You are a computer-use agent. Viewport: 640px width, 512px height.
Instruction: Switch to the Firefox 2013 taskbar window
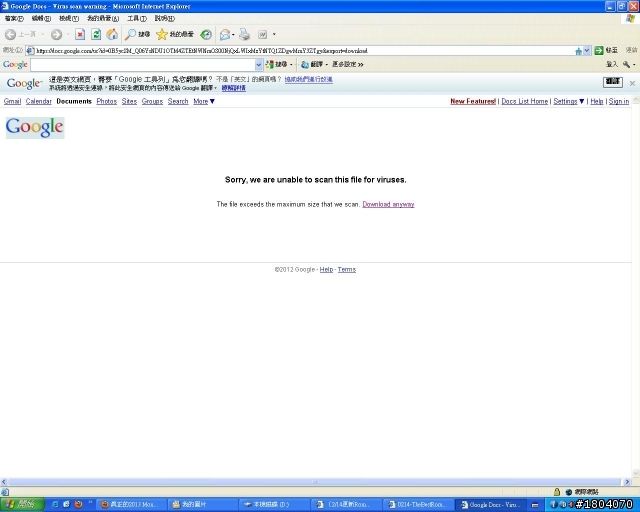(132, 505)
